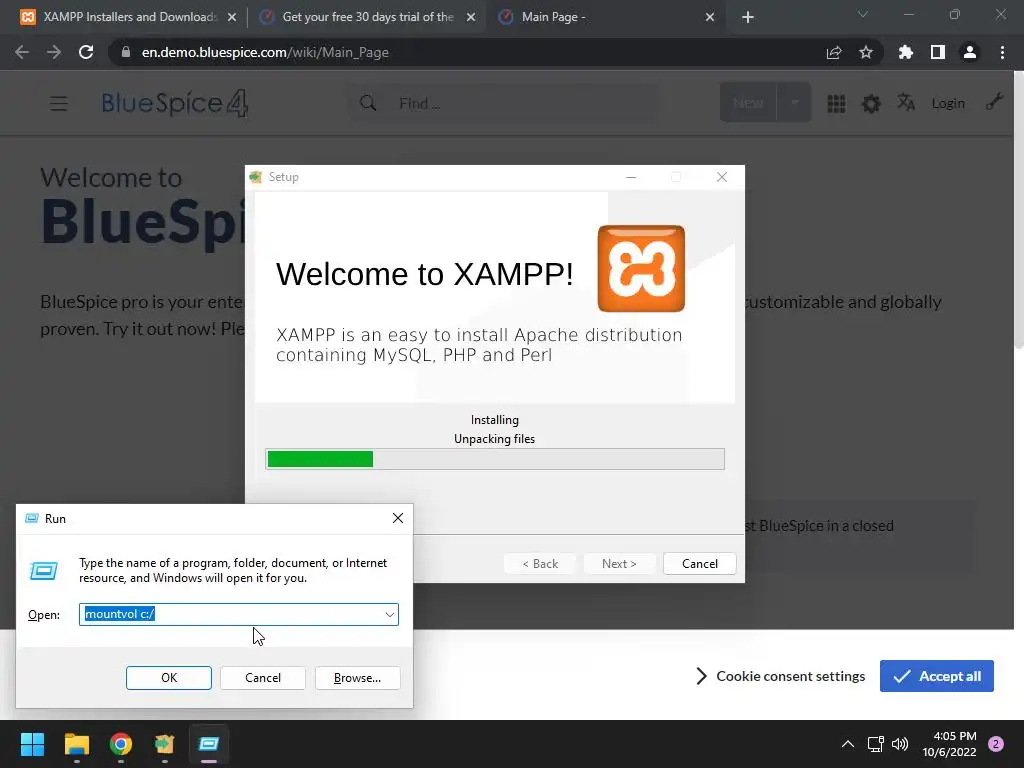Open notification center badge
This screenshot has width=1024, height=768.
click(x=996, y=744)
